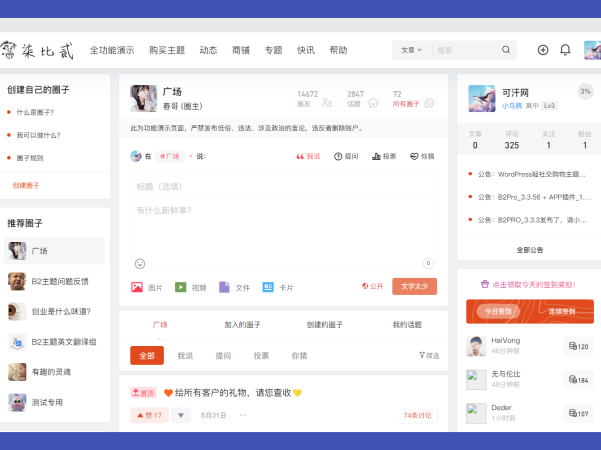The image size is (601, 450).
Task: Go to 快讯 in navigation
Action: click(306, 50)
